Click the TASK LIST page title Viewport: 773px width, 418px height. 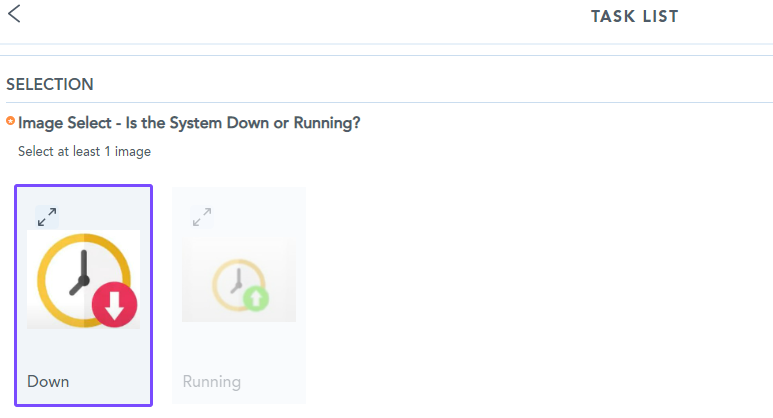click(x=634, y=16)
